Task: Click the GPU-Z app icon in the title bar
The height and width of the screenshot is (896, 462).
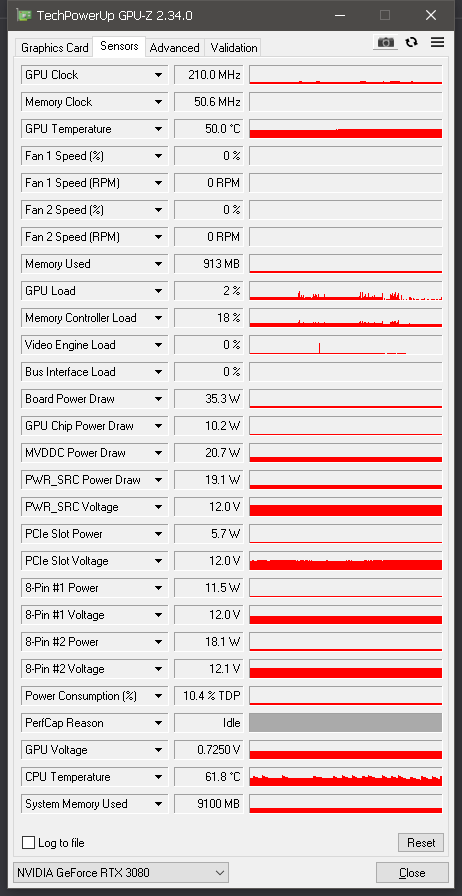Action: coord(23,15)
